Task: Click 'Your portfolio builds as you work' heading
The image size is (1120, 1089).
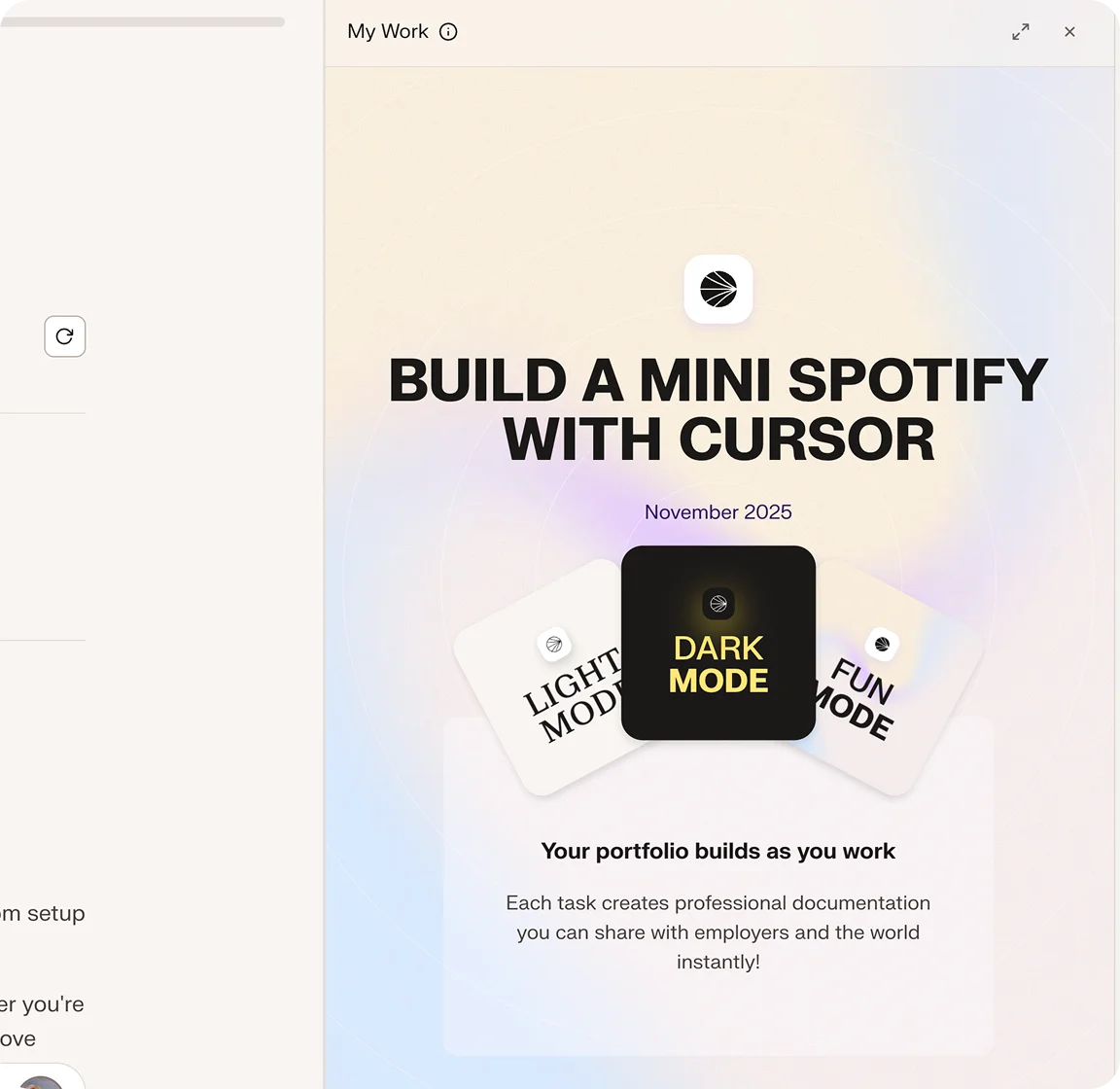Action: (x=717, y=851)
